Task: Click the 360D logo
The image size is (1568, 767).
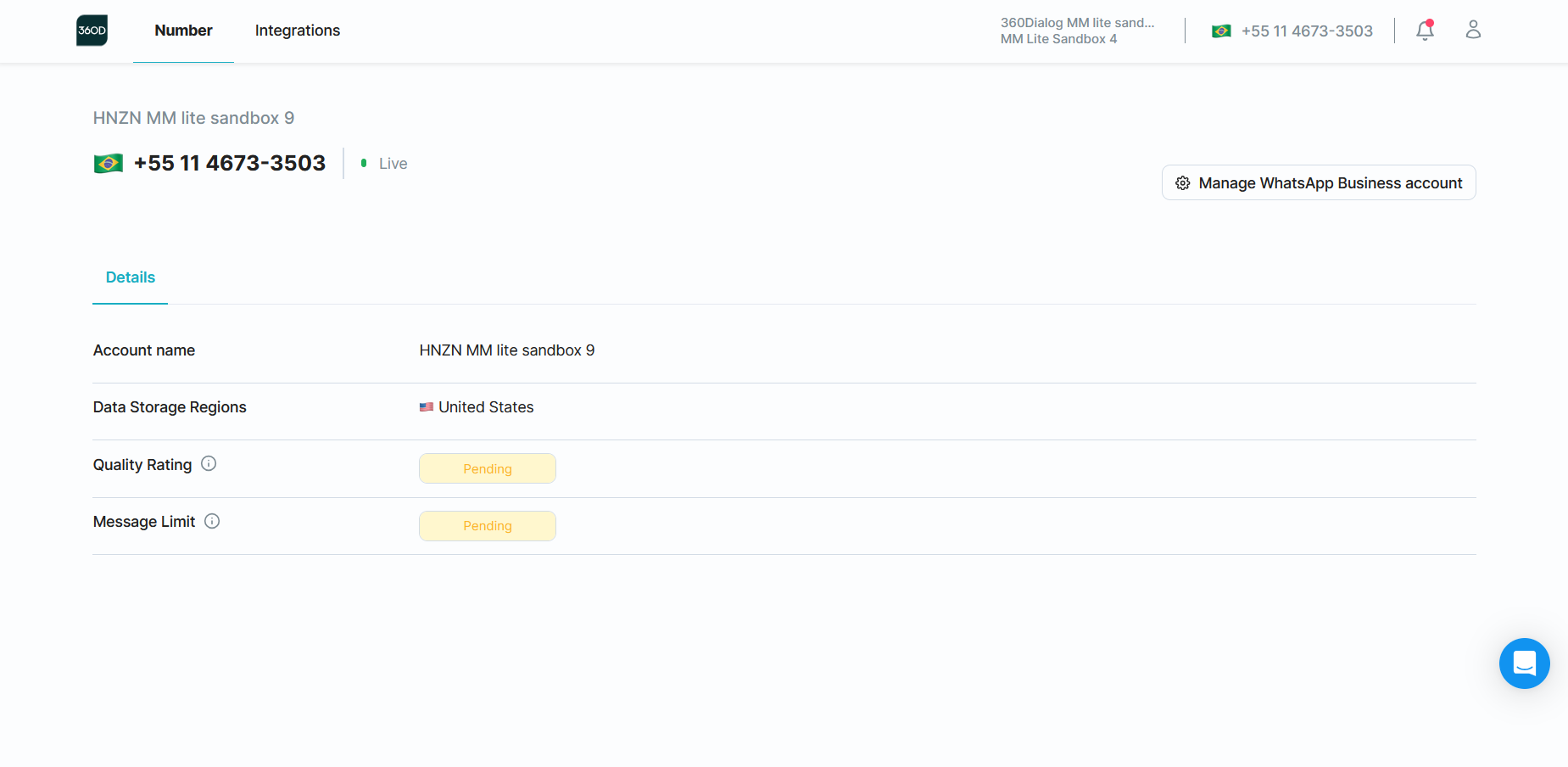Action: pos(92,31)
